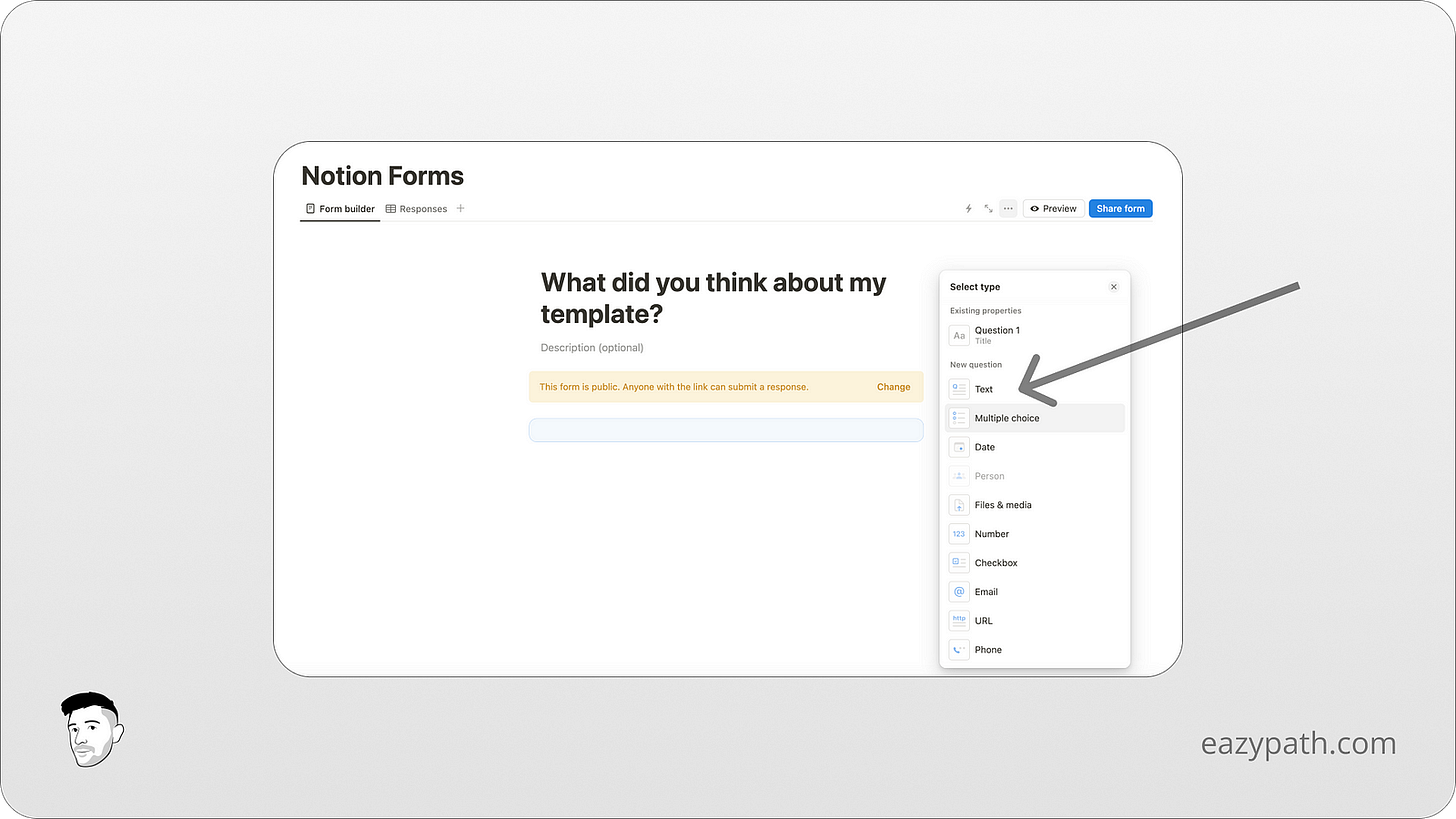The height and width of the screenshot is (819, 1456).
Task: Click the Person type icon
Action: pyautogui.click(x=959, y=476)
